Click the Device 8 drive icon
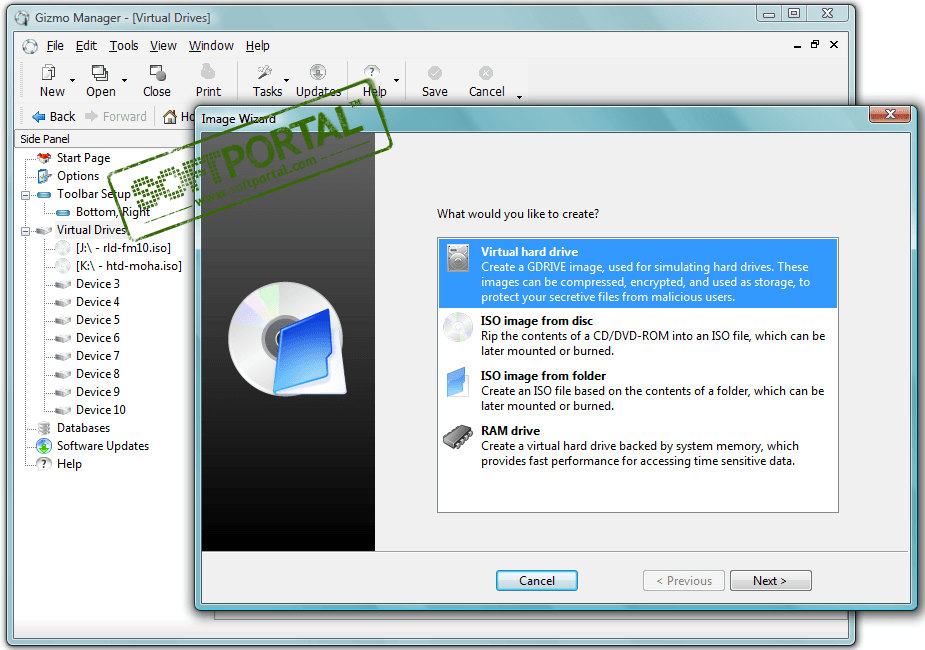The height and width of the screenshot is (650, 925). (x=63, y=375)
